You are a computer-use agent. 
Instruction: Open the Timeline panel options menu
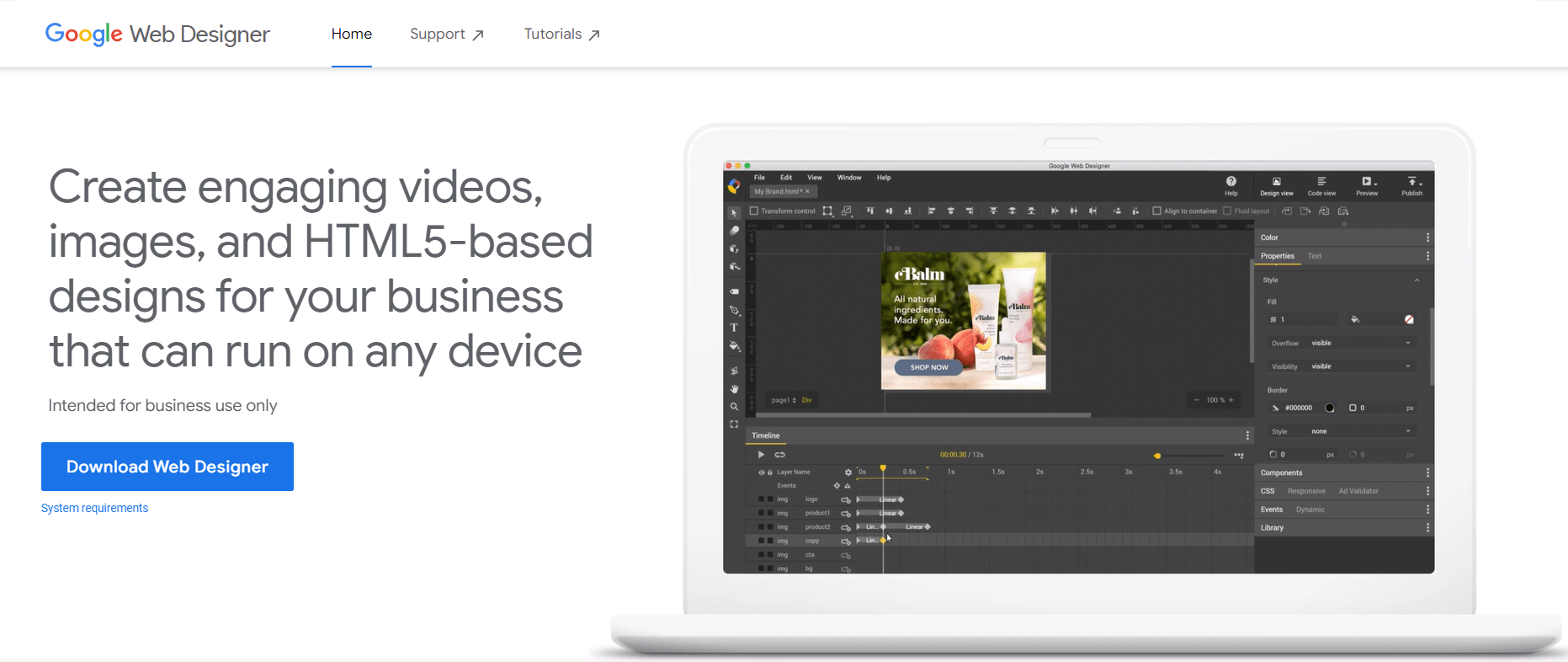point(1247,435)
